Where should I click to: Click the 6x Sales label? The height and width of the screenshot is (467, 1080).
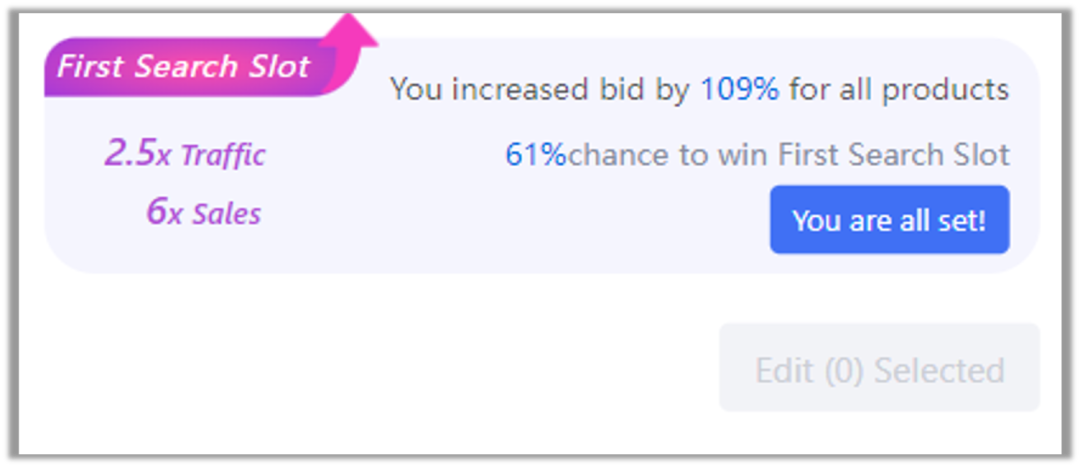click(203, 212)
